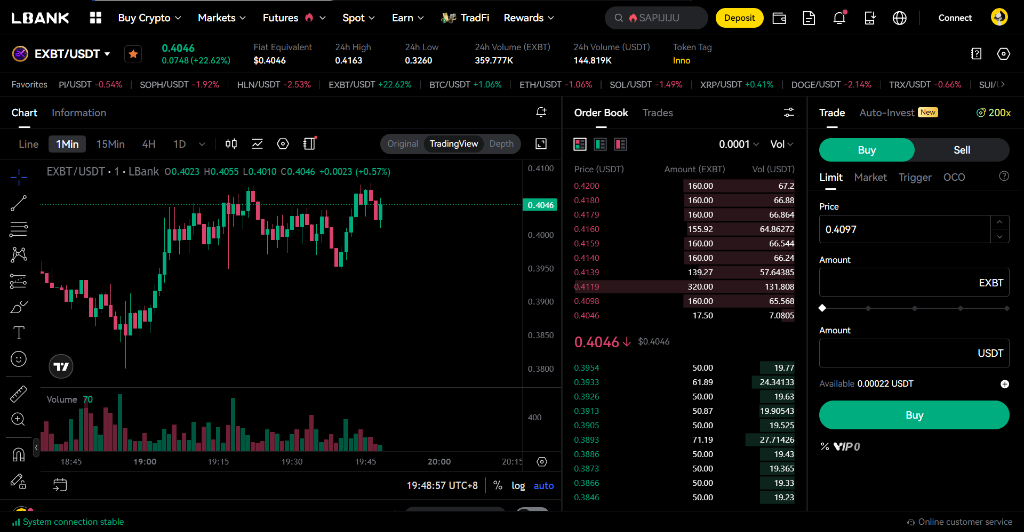
Task: Toggle auto scale on chart
Action: (543, 486)
